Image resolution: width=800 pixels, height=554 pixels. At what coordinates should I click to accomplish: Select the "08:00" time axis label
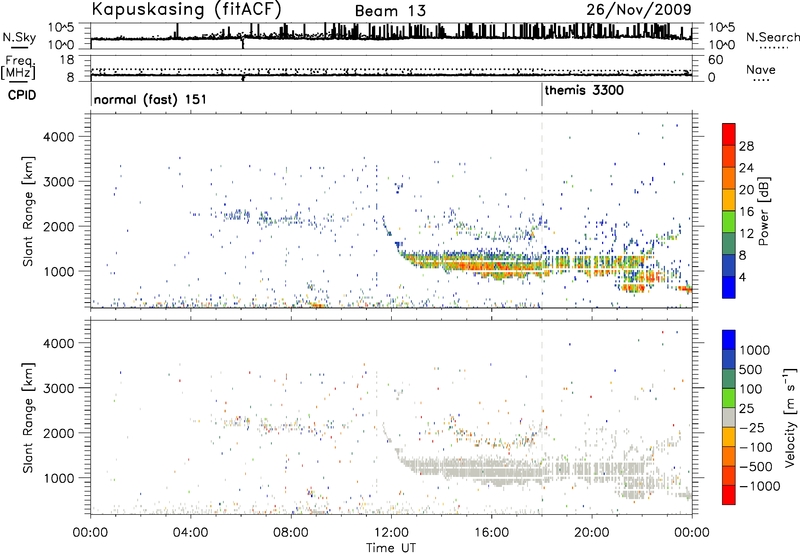pos(291,533)
